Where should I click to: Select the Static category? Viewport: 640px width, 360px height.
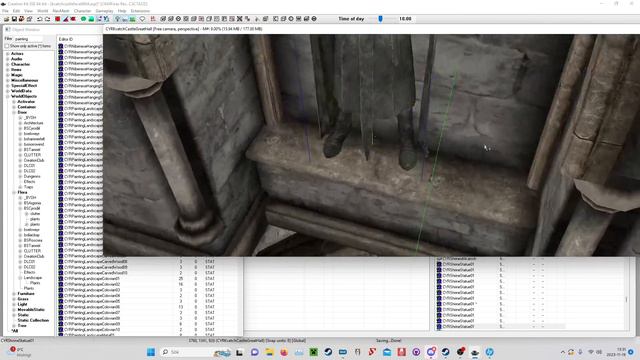coord(23,315)
